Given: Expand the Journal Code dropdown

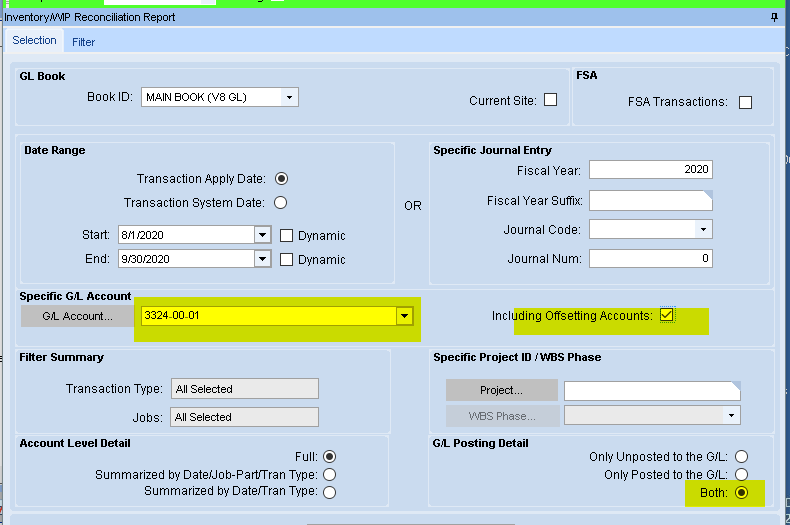Looking at the screenshot, I should coord(703,230).
